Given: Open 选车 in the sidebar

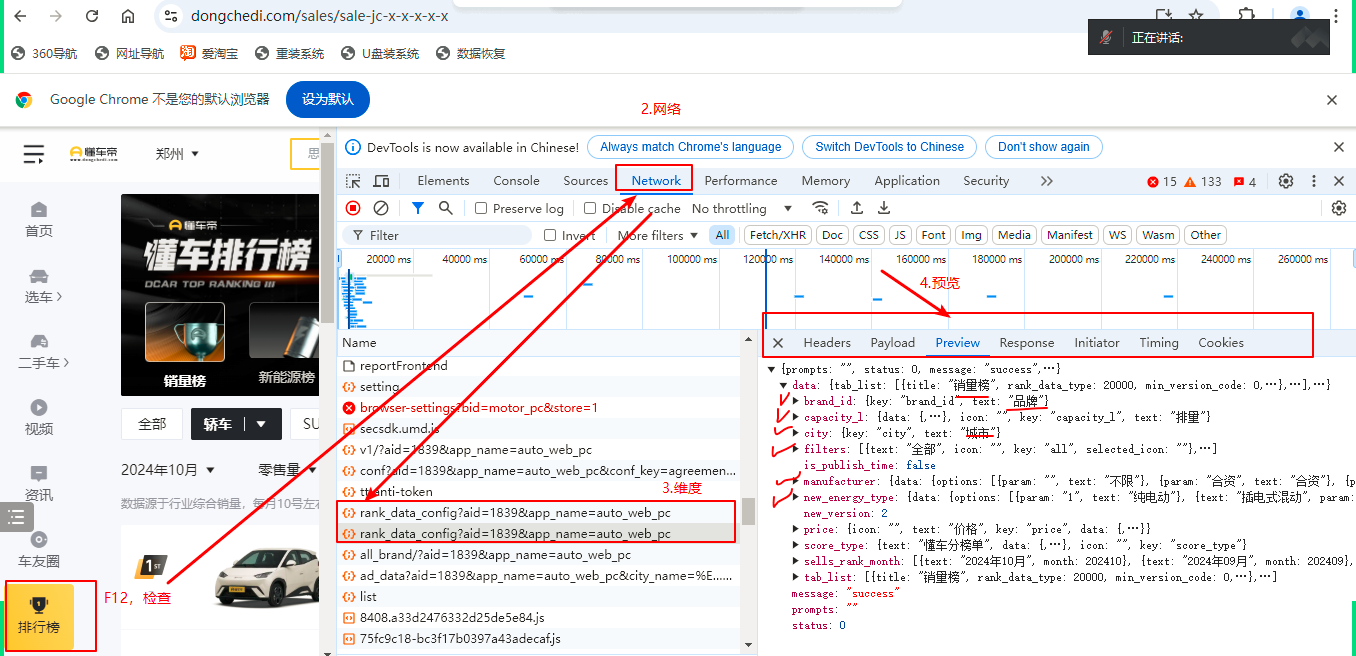Looking at the screenshot, I should [x=43, y=286].
